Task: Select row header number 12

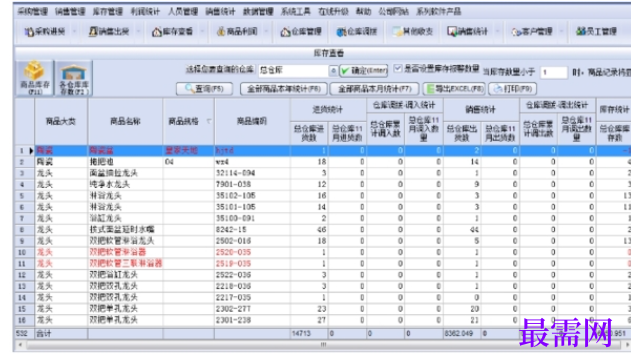Action: click(25, 275)
